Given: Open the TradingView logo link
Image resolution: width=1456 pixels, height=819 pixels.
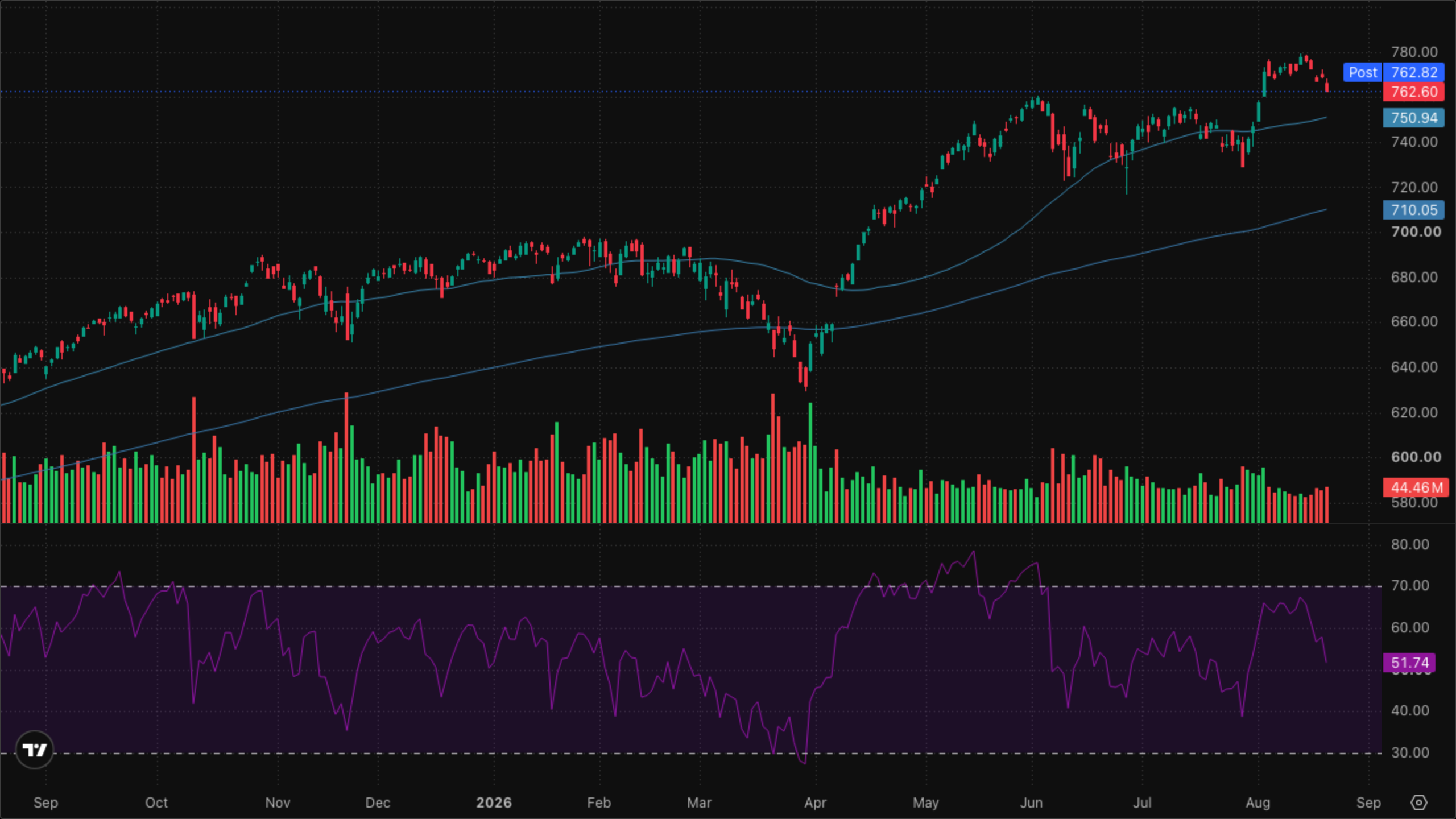Looking at the screenshot, I should point(35,750).
